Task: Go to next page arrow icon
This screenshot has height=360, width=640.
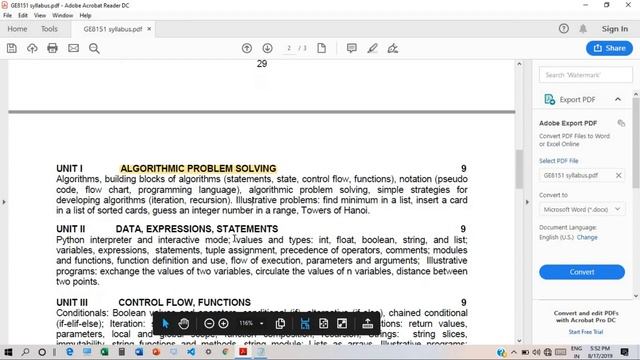Action: [267, 48]
